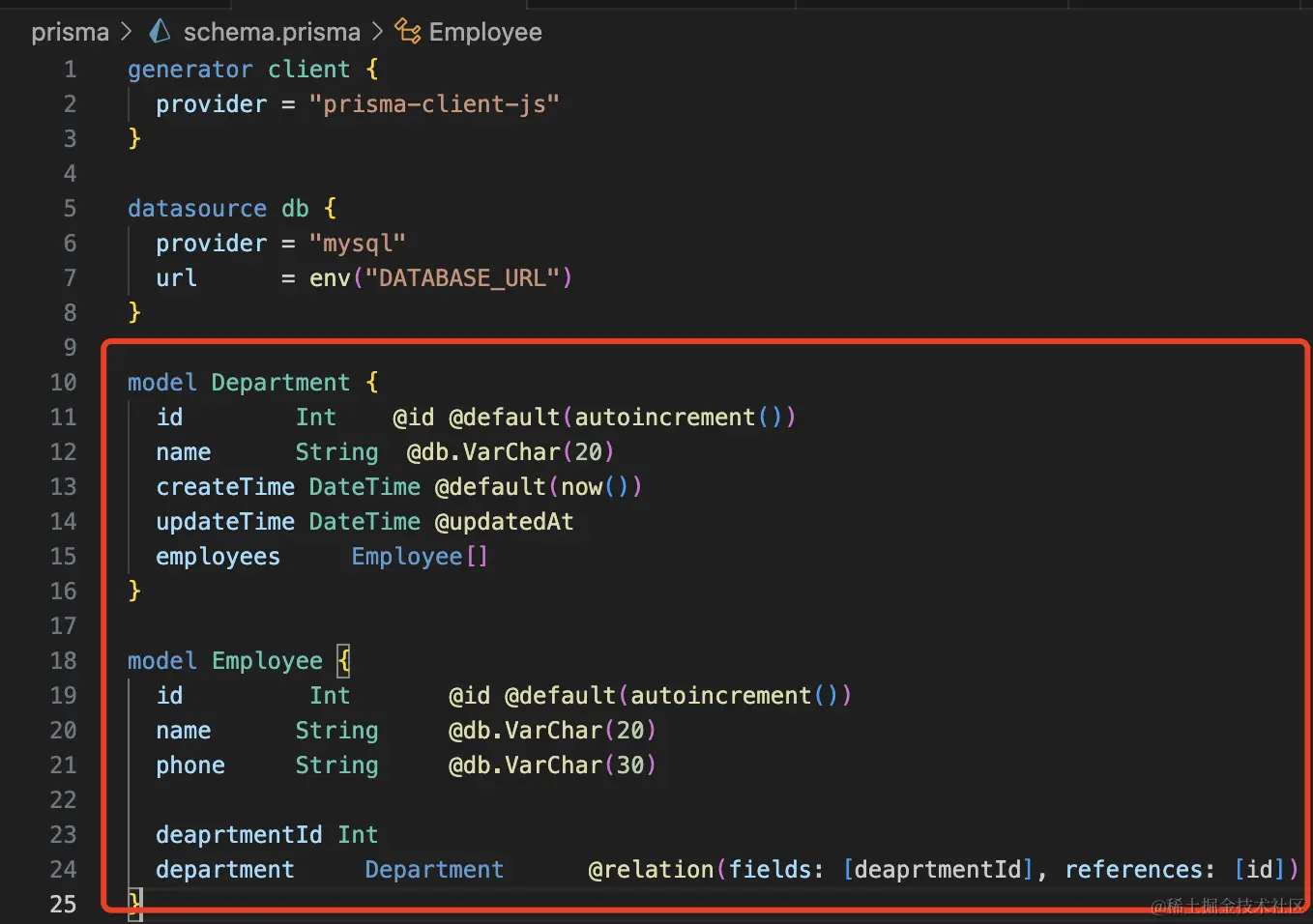Expand chevron after prisma folder breadcrumb
This screenshot has height=924, width=1313.
click(127, 32)
